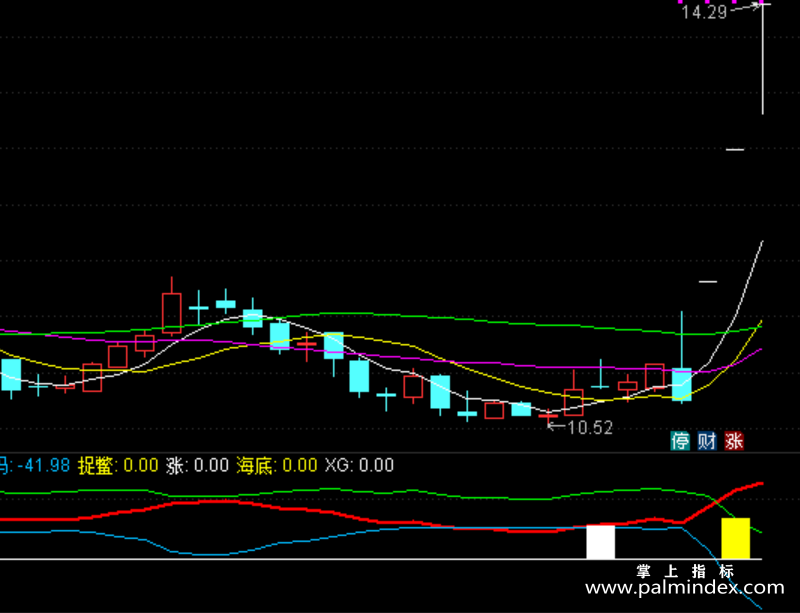
Task: Select the yellow signal bar in indicator panel
Action: (735, 538)
